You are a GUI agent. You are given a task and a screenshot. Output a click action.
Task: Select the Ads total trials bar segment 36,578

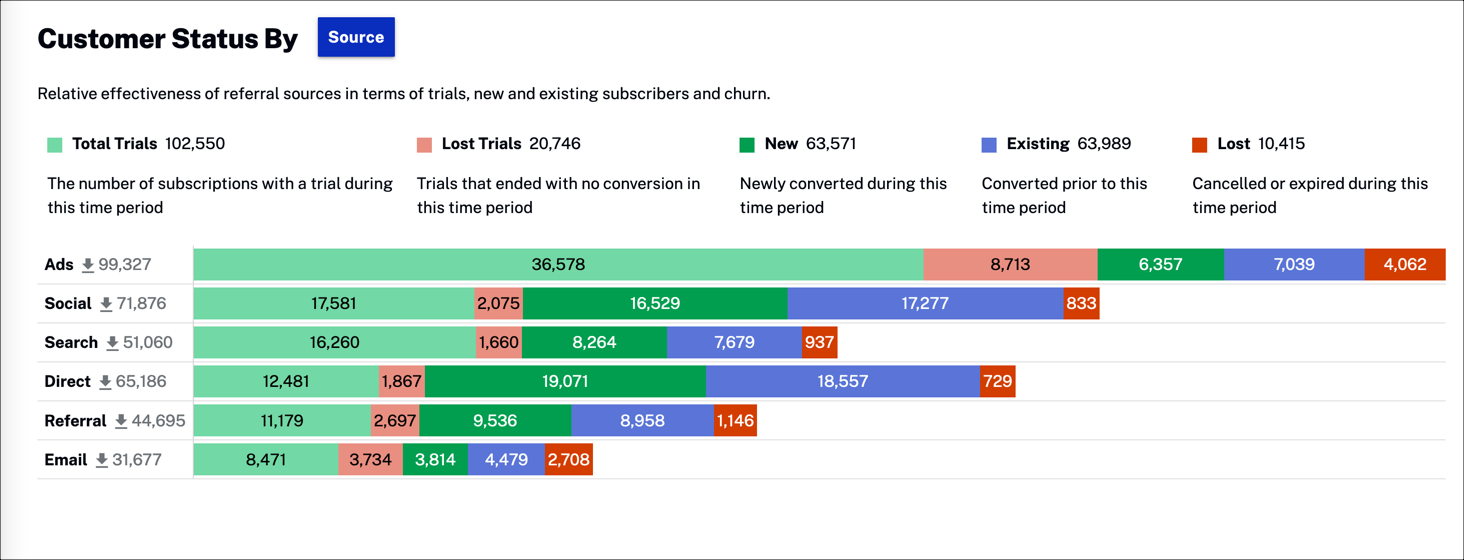(558, 265)
